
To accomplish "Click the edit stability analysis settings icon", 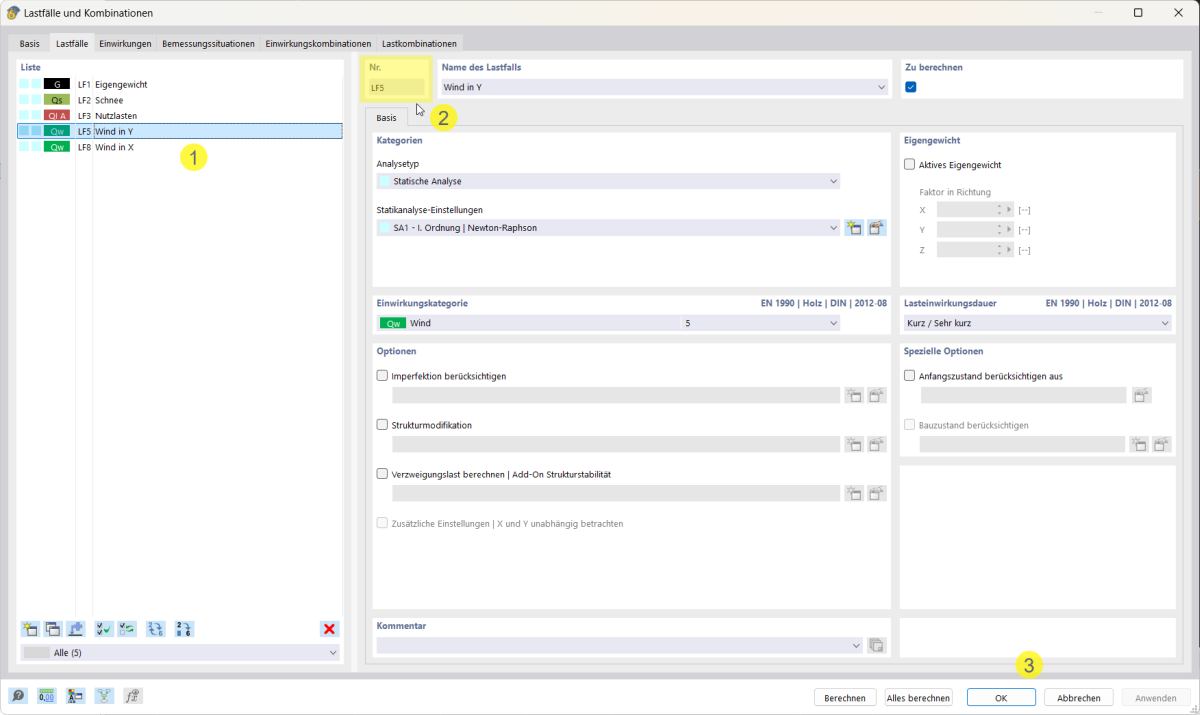I will coord(877,493).
